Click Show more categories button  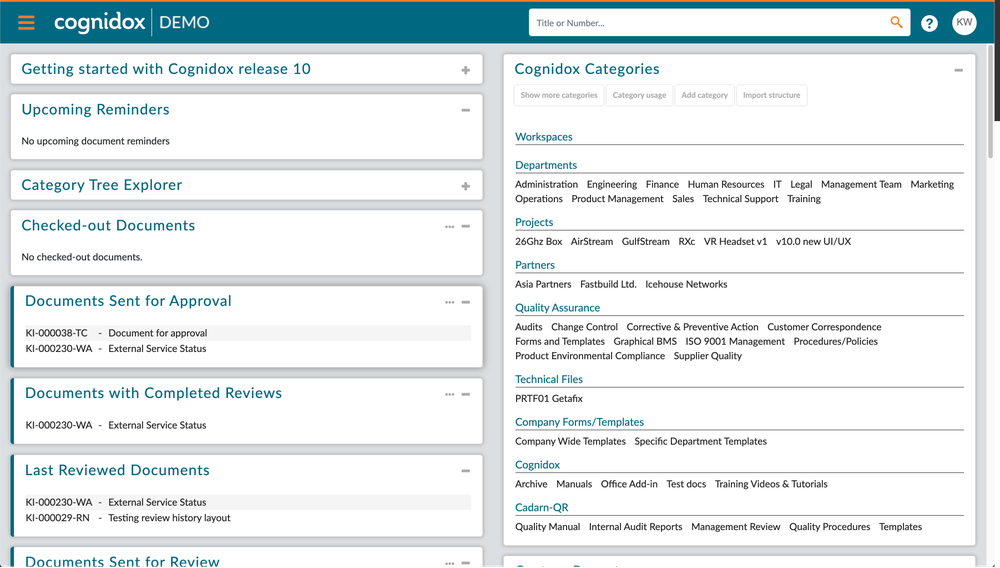click(559, 95)
